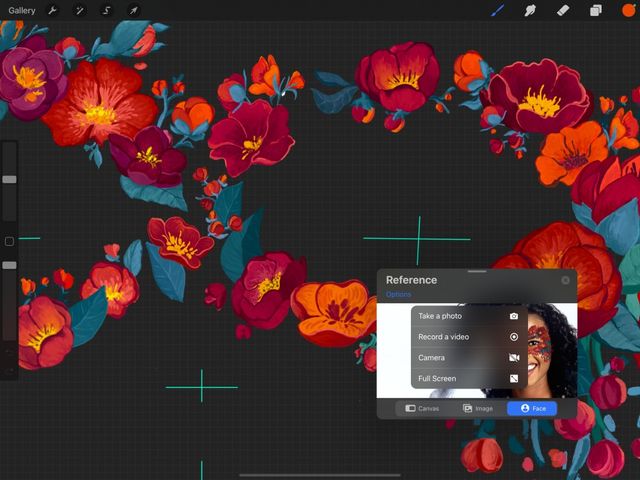Open the Actions wrench menu
The image size is (640, 480).
click(x=53, y=11)
